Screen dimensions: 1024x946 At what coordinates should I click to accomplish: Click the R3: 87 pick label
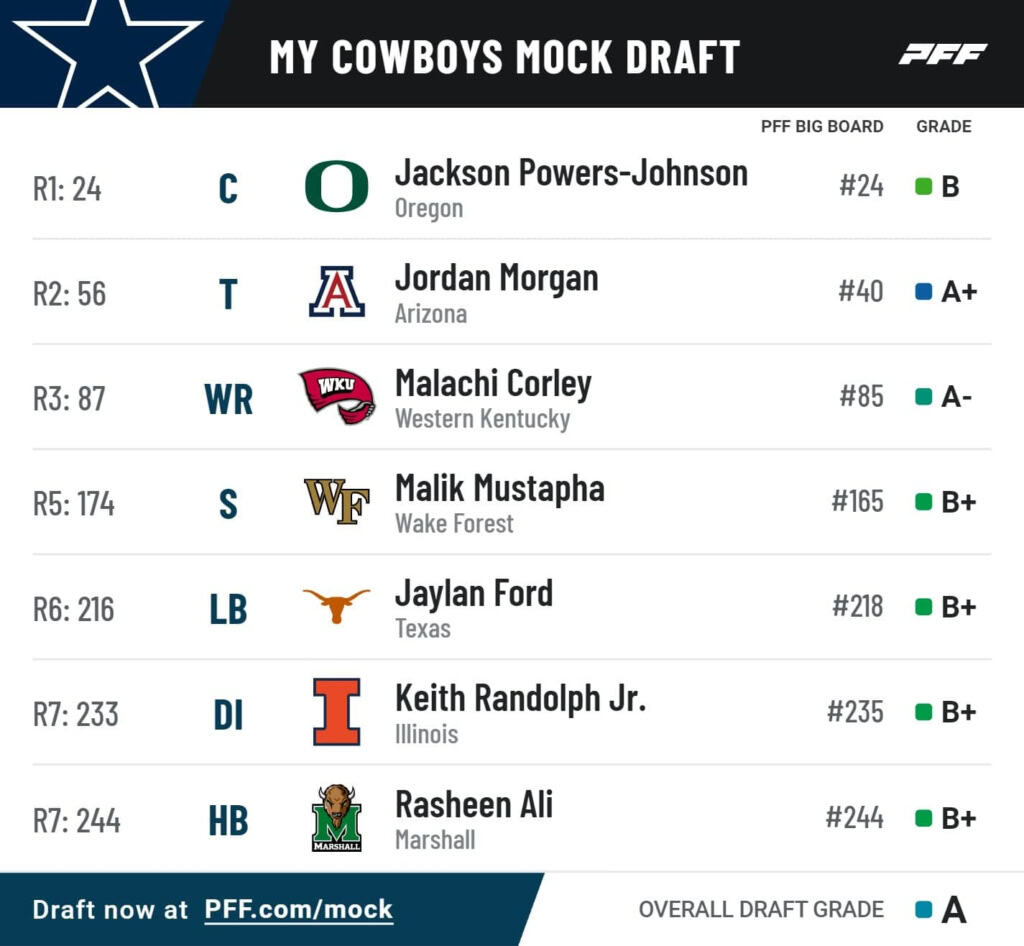click(69, 398)
